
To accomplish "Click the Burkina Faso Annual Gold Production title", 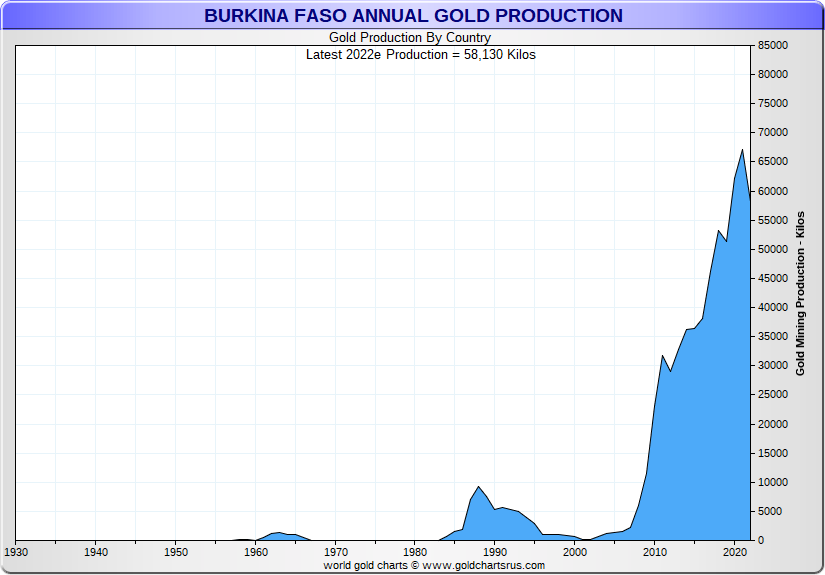I will 413,16.
